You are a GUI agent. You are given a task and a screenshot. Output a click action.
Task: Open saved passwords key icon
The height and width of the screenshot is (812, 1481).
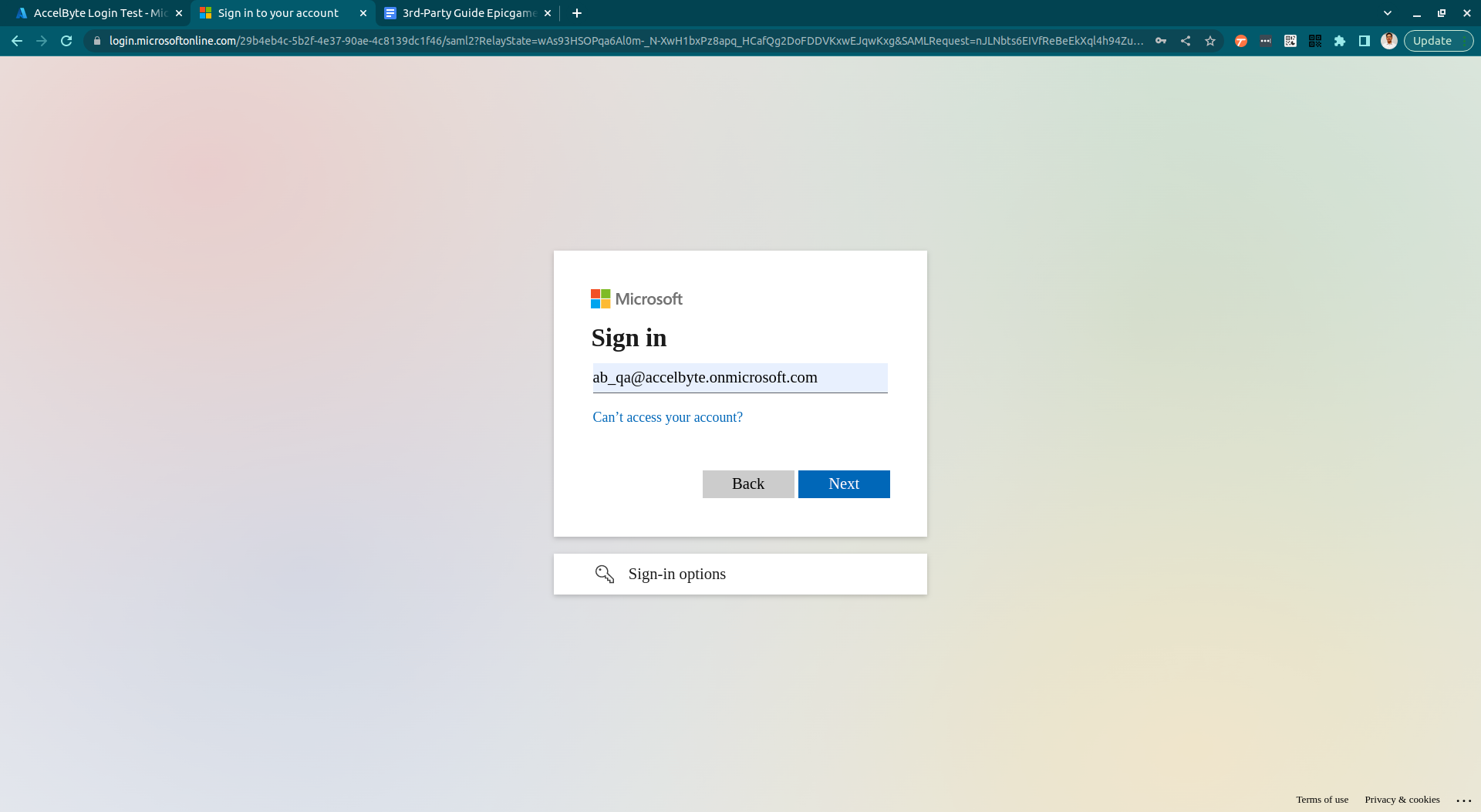(x=1161, y=41)
